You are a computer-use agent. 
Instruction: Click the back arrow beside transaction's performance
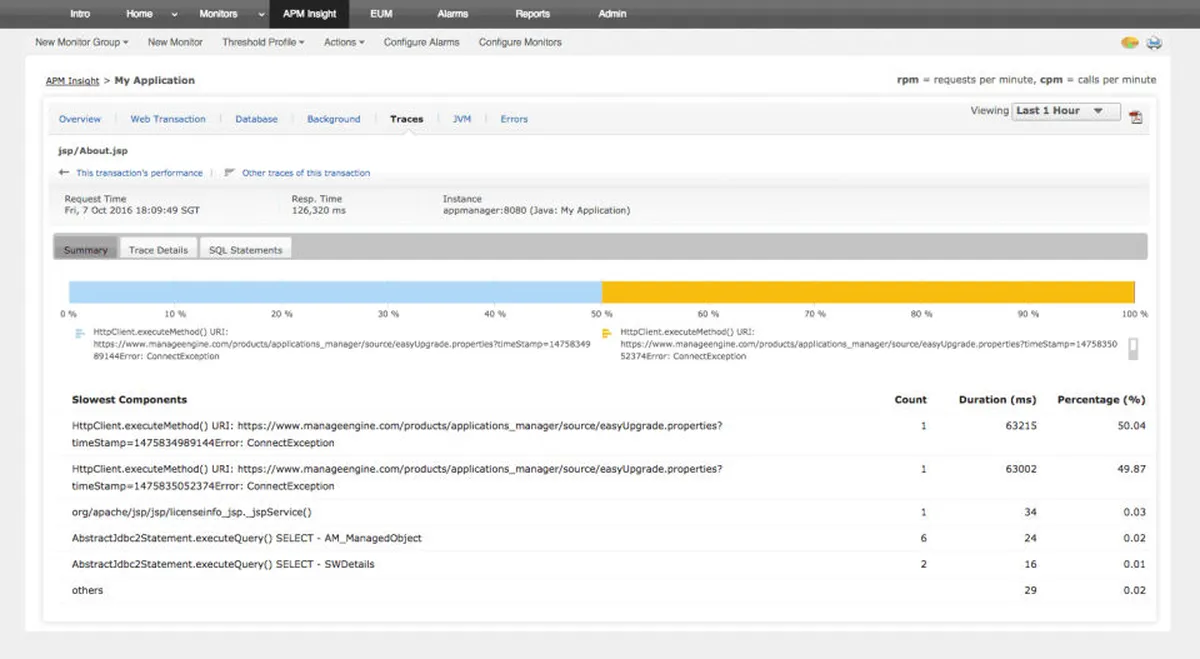click(x=64, y=173)
